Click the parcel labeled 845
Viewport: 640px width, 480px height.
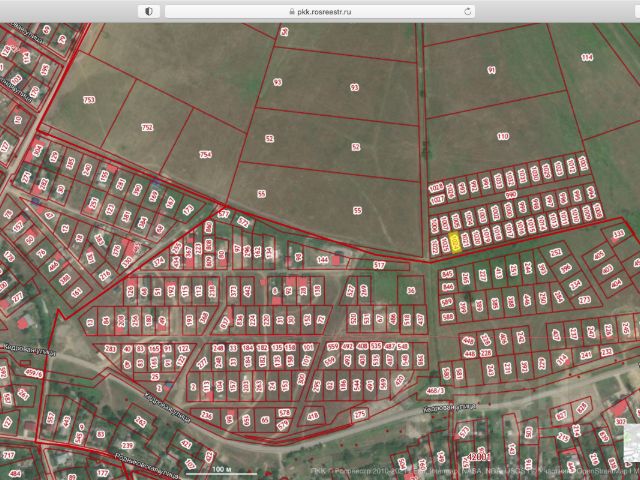tap(447, 273)
